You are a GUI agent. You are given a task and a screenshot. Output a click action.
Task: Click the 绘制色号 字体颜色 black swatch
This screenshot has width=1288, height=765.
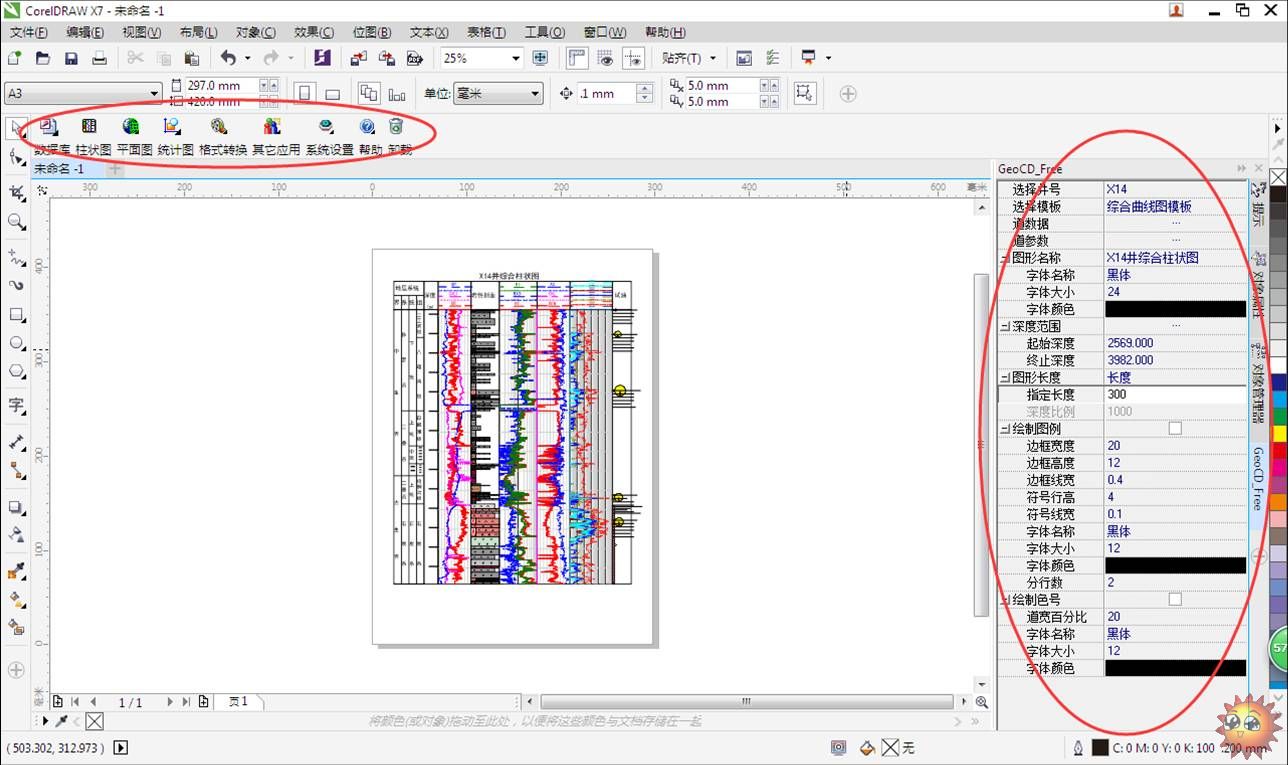point(1175,667)
